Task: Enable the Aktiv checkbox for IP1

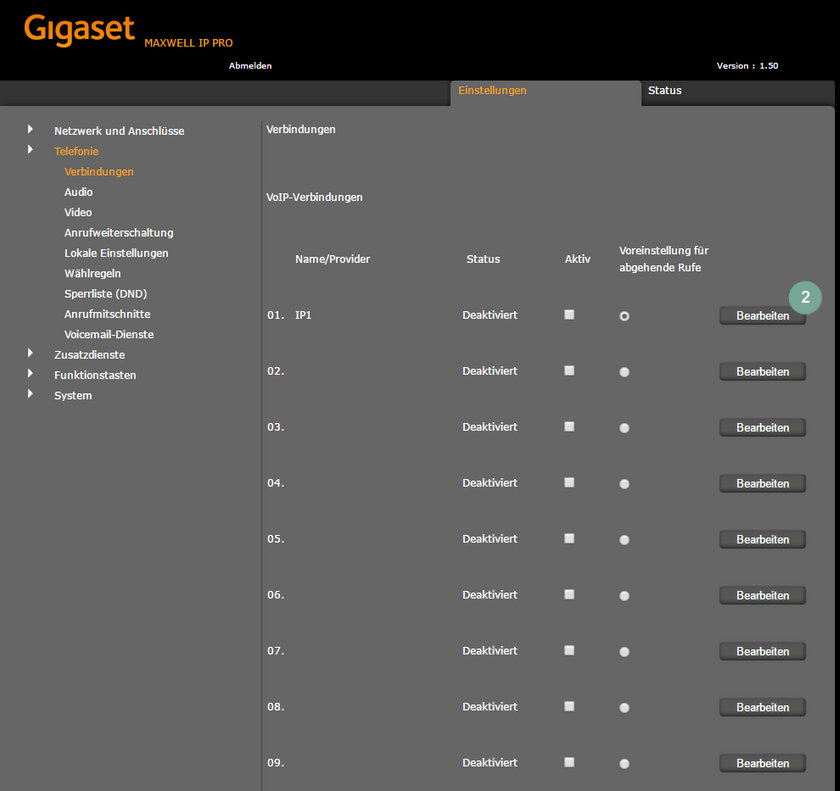Action: pos(569,313)
